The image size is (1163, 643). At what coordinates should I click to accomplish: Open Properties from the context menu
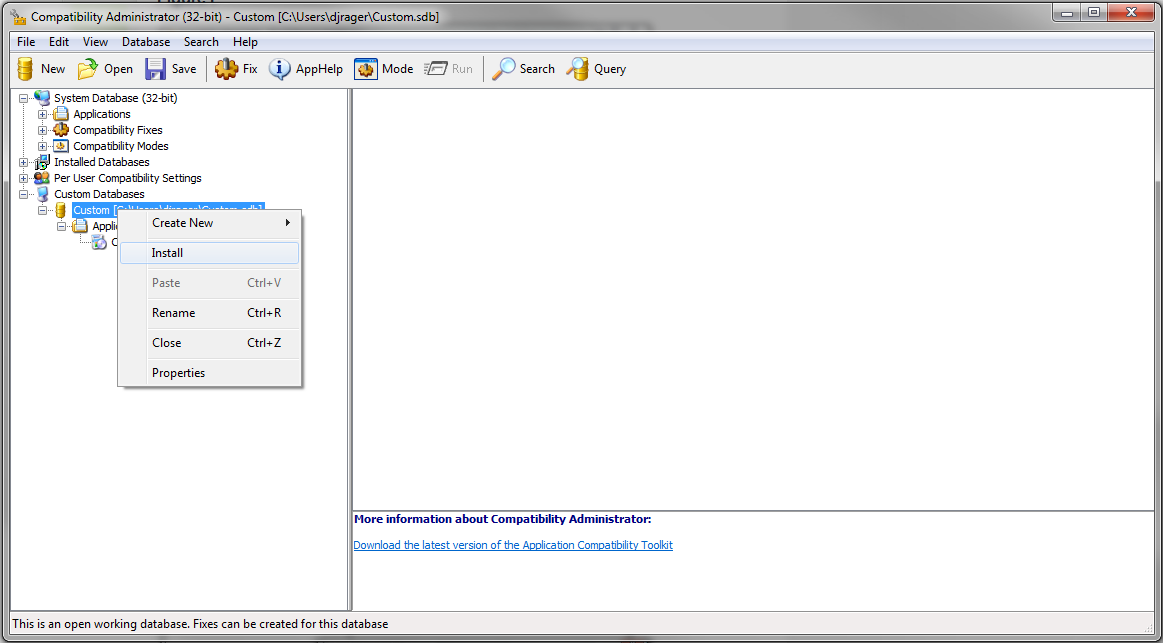[x=209, y=373]
